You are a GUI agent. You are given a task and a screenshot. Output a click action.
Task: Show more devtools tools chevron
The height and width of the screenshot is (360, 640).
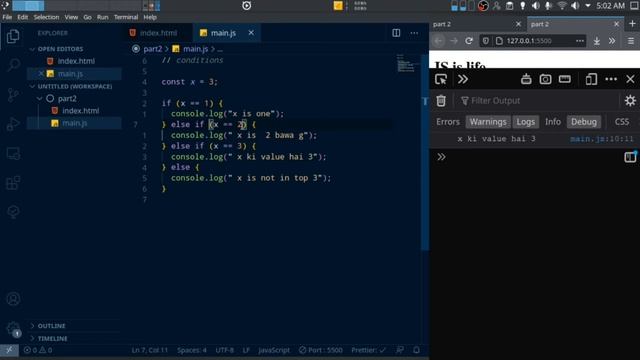[462, 79]
